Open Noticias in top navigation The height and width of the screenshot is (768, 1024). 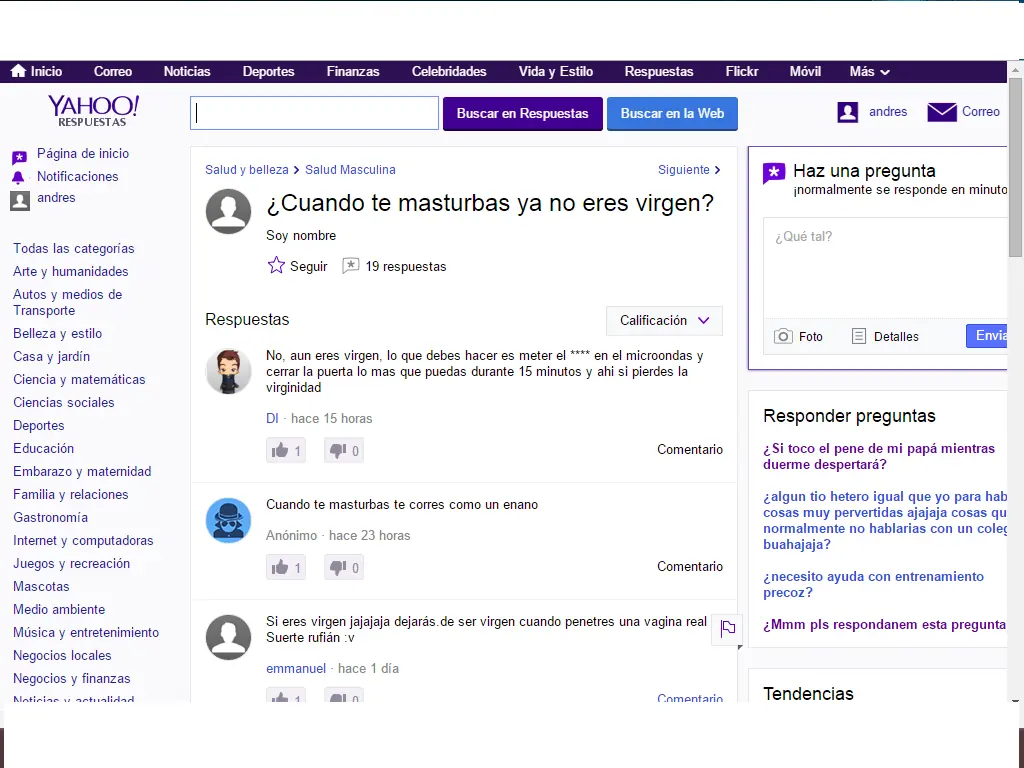[x=187, y=72]
